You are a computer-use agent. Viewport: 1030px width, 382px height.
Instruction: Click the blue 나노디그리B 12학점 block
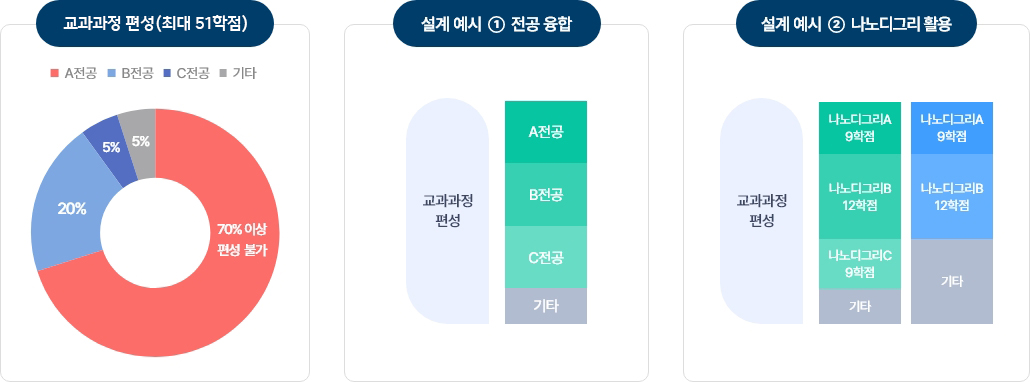(x=952, y=197)
